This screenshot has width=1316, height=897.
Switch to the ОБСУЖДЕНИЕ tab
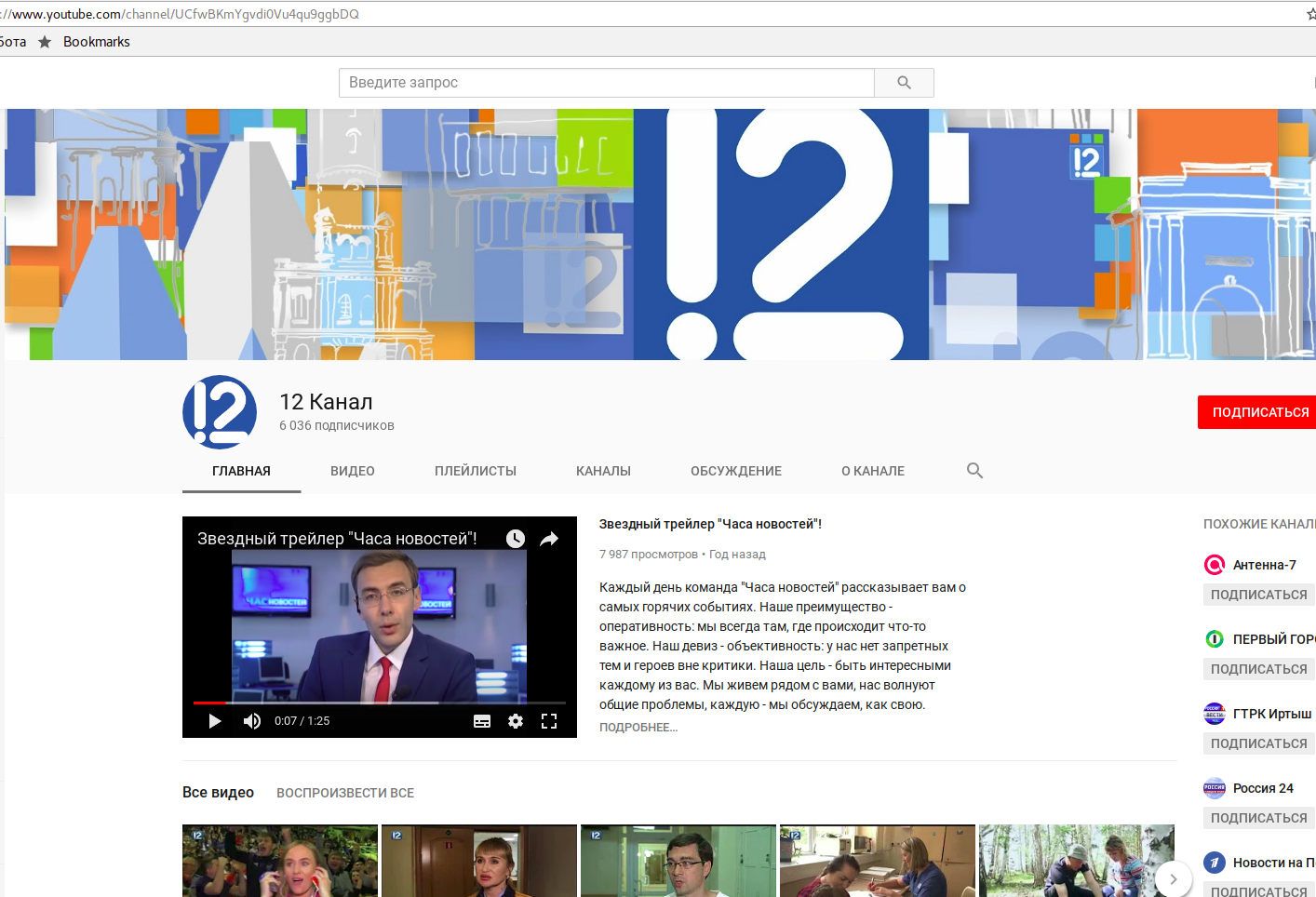click(736, 471)
